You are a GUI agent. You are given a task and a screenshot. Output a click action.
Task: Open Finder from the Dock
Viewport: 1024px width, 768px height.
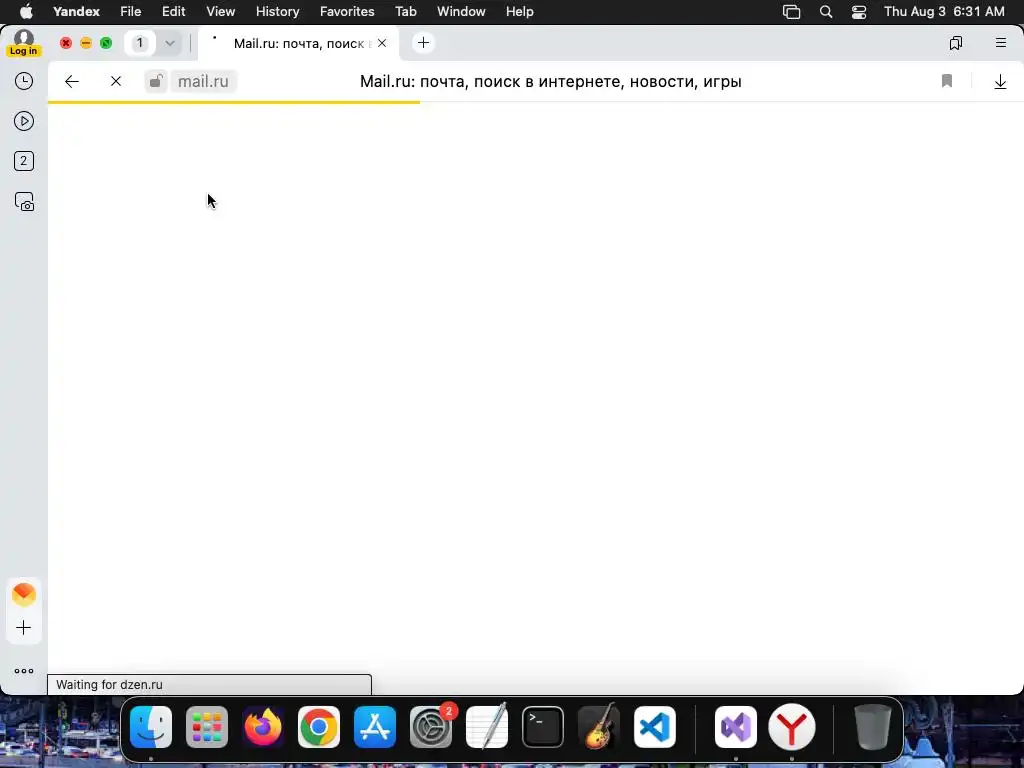pyautogui.click(x=151, y=727)
